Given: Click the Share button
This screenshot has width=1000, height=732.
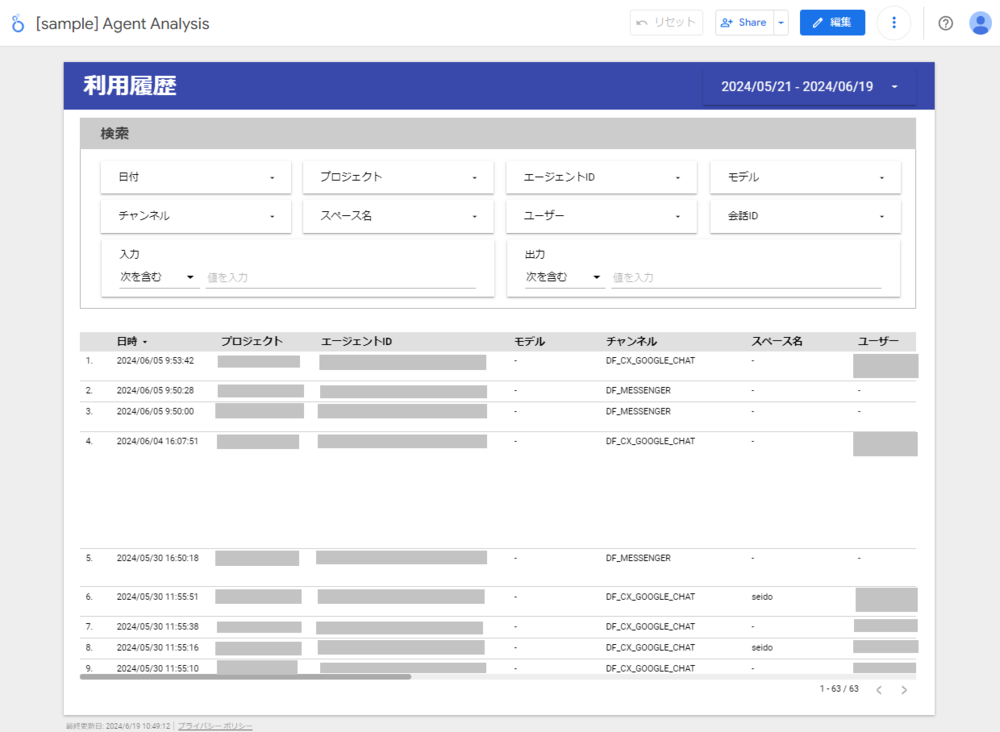Looking at the screenshot, I should coord(743,23).
